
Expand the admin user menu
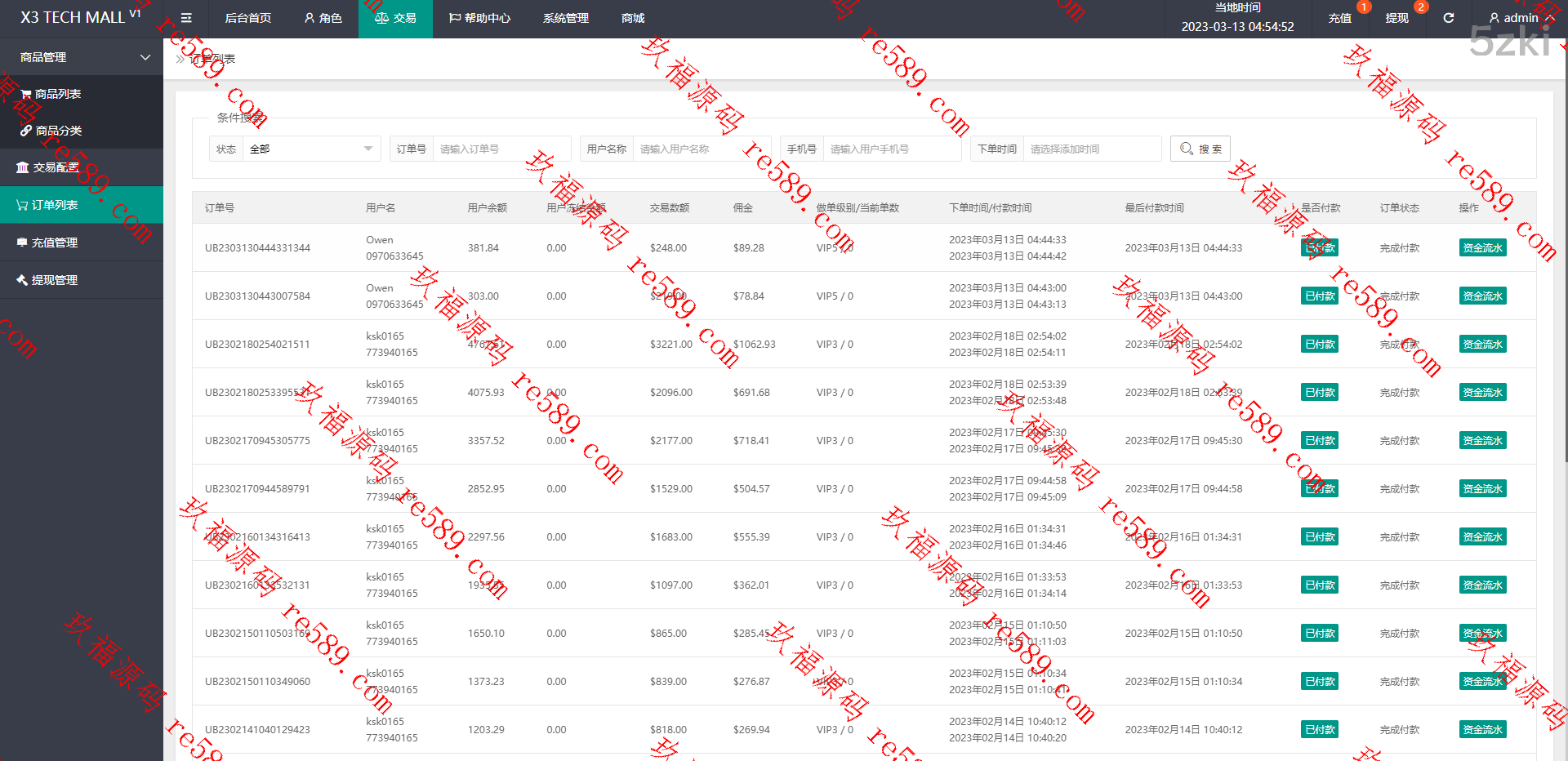1520,18
